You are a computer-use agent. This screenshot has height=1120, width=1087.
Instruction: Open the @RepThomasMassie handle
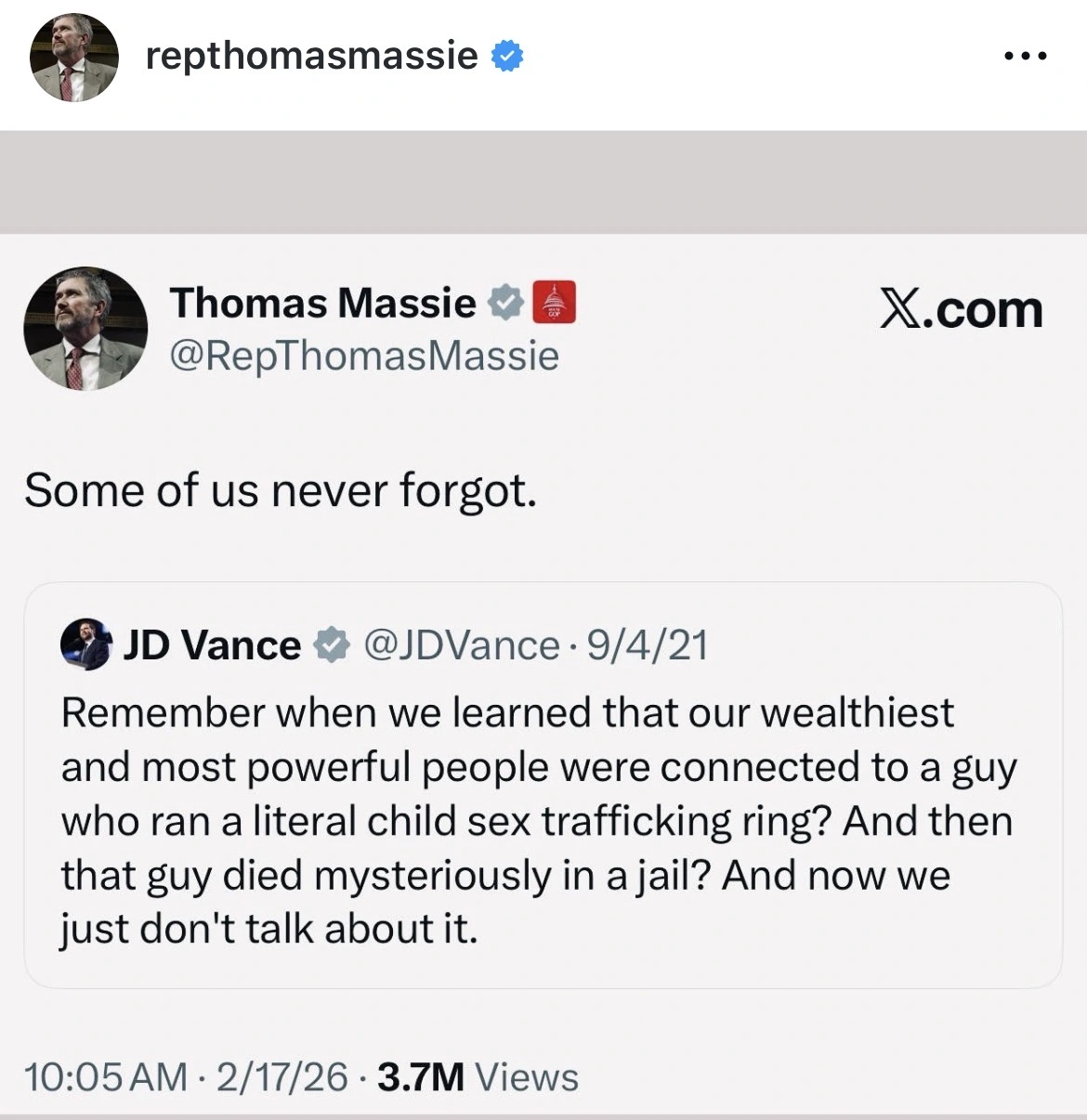(364, 356)
